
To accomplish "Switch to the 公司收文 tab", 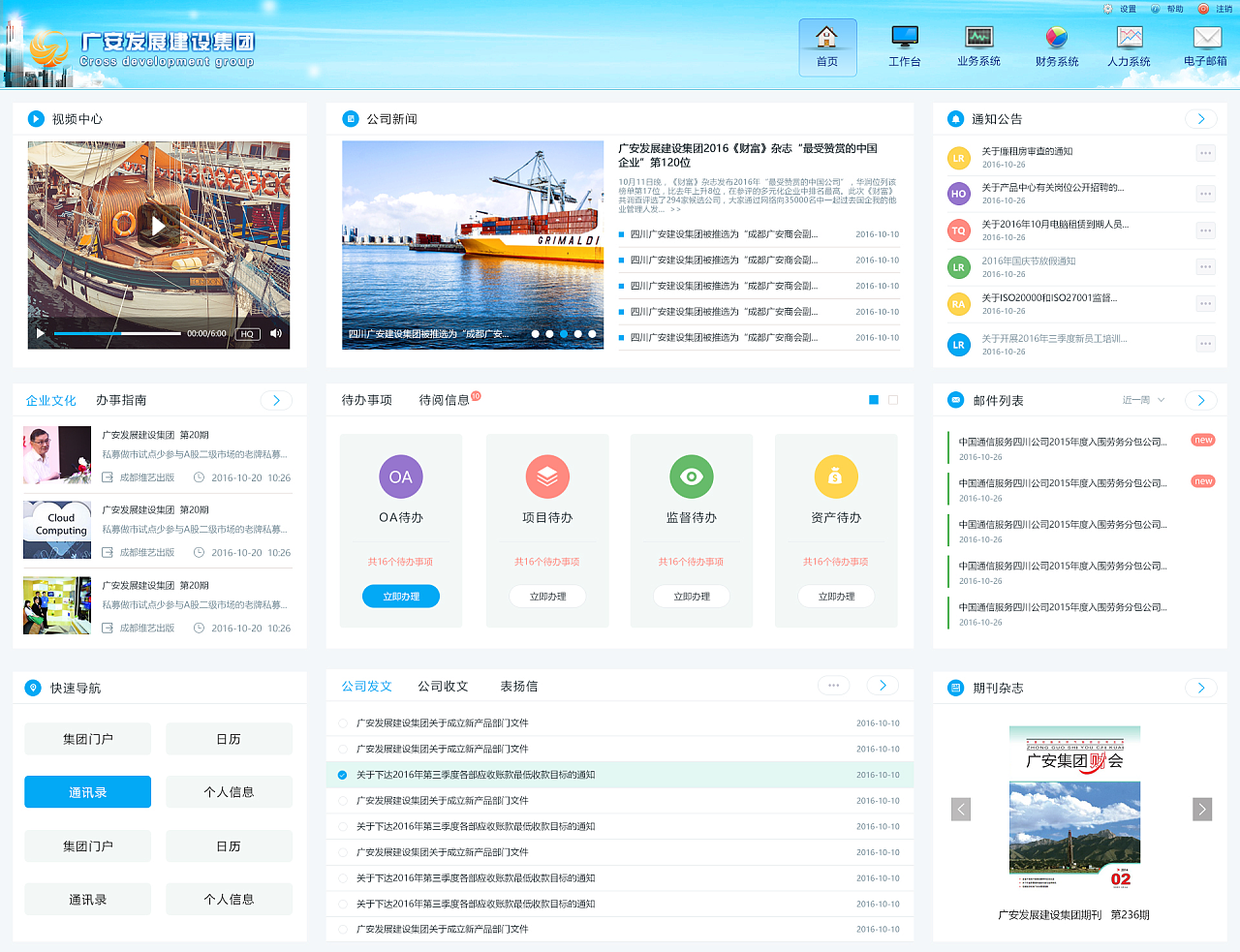I will click(x=443, y=686).
